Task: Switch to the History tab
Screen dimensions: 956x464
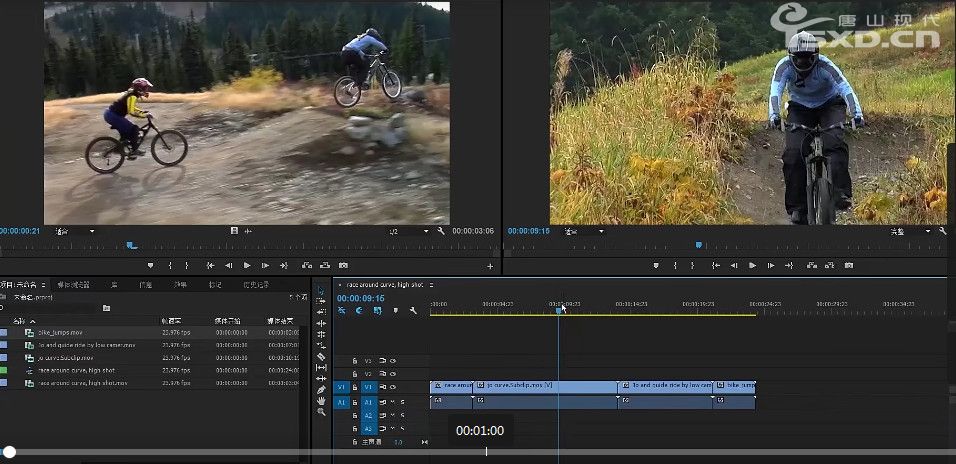Action: 256,285
